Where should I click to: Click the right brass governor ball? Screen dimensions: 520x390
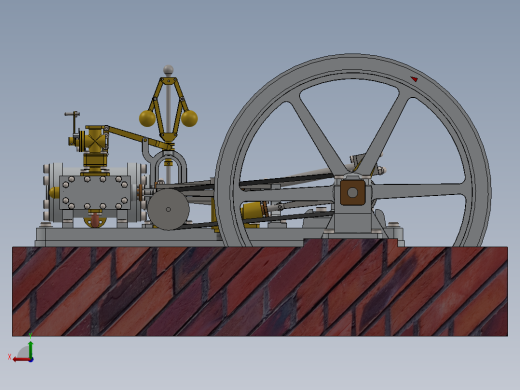(189, 118)
